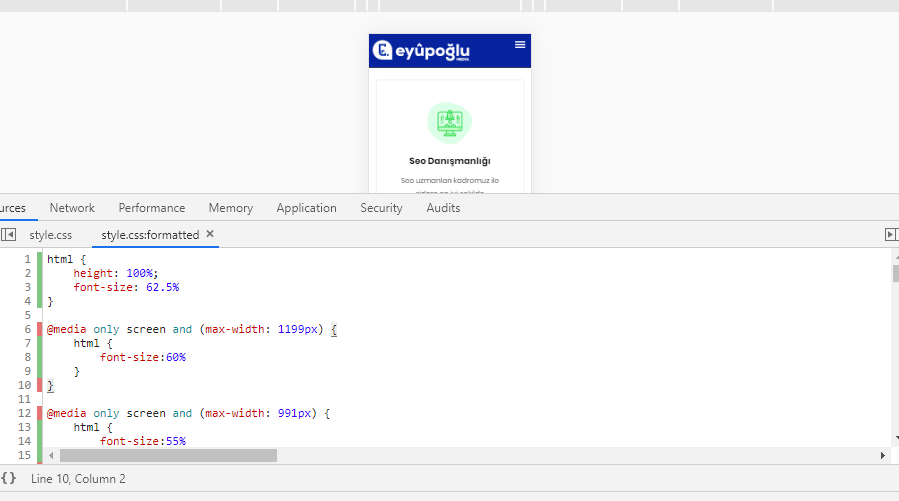Viewport: 899px width, 501px height.
Task: Go to the Security tab
Action: click(x=381, y=208)
